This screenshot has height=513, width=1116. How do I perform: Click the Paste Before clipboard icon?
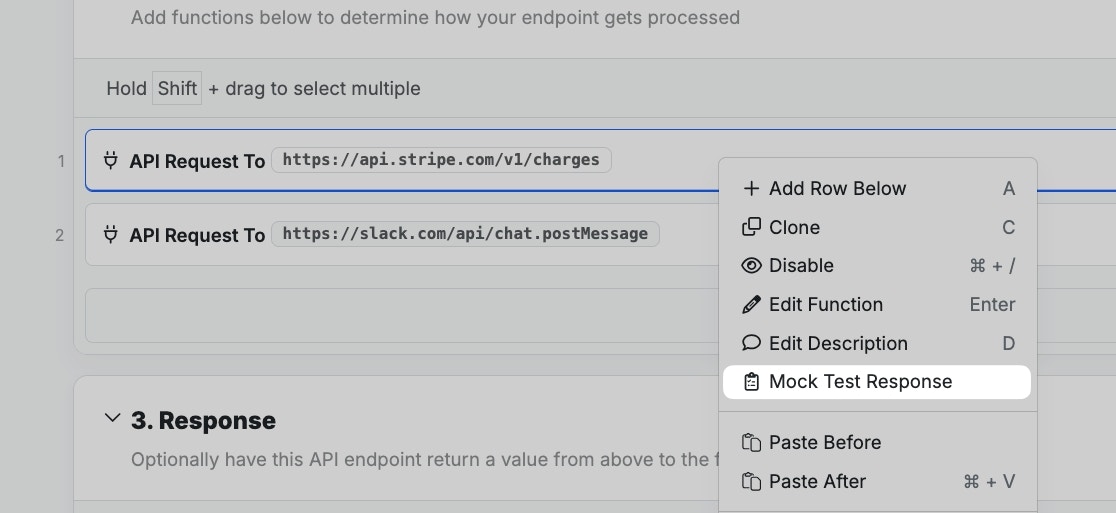751,442
